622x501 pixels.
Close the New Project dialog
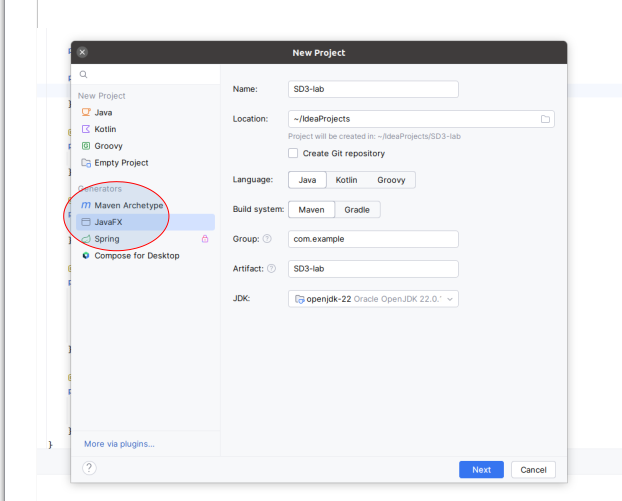point(83,52)
